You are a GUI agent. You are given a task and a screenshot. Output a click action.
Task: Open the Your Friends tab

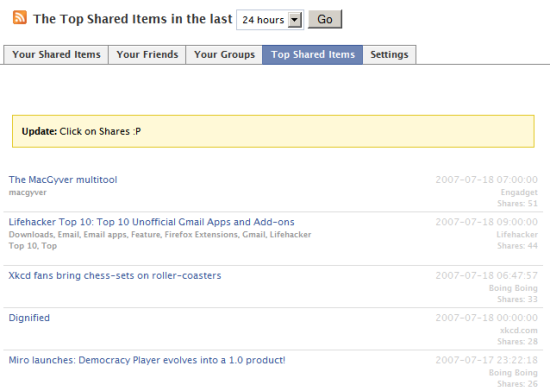(147, 55)
